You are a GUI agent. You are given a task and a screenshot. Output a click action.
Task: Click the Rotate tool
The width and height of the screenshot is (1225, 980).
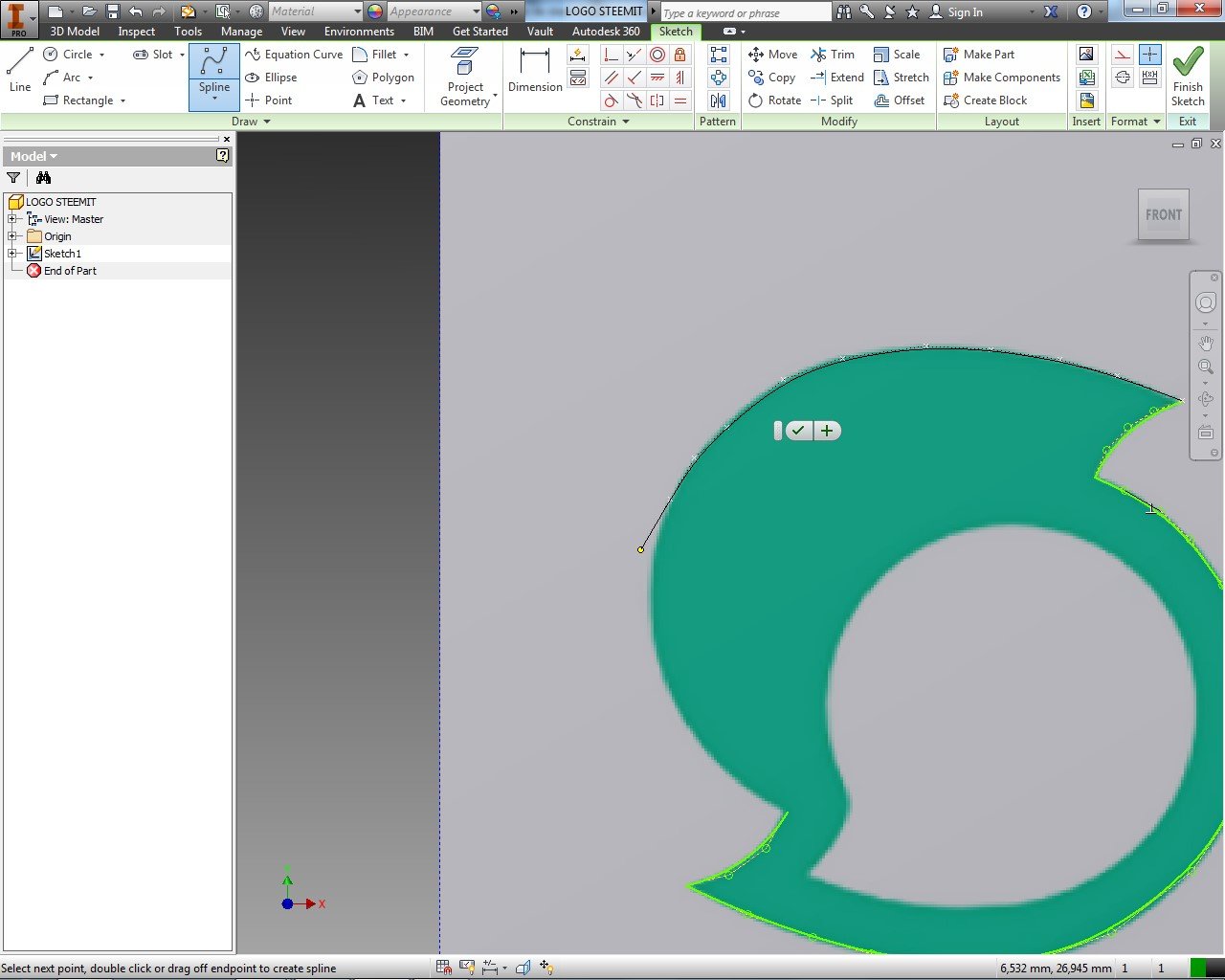pos(774,100)
